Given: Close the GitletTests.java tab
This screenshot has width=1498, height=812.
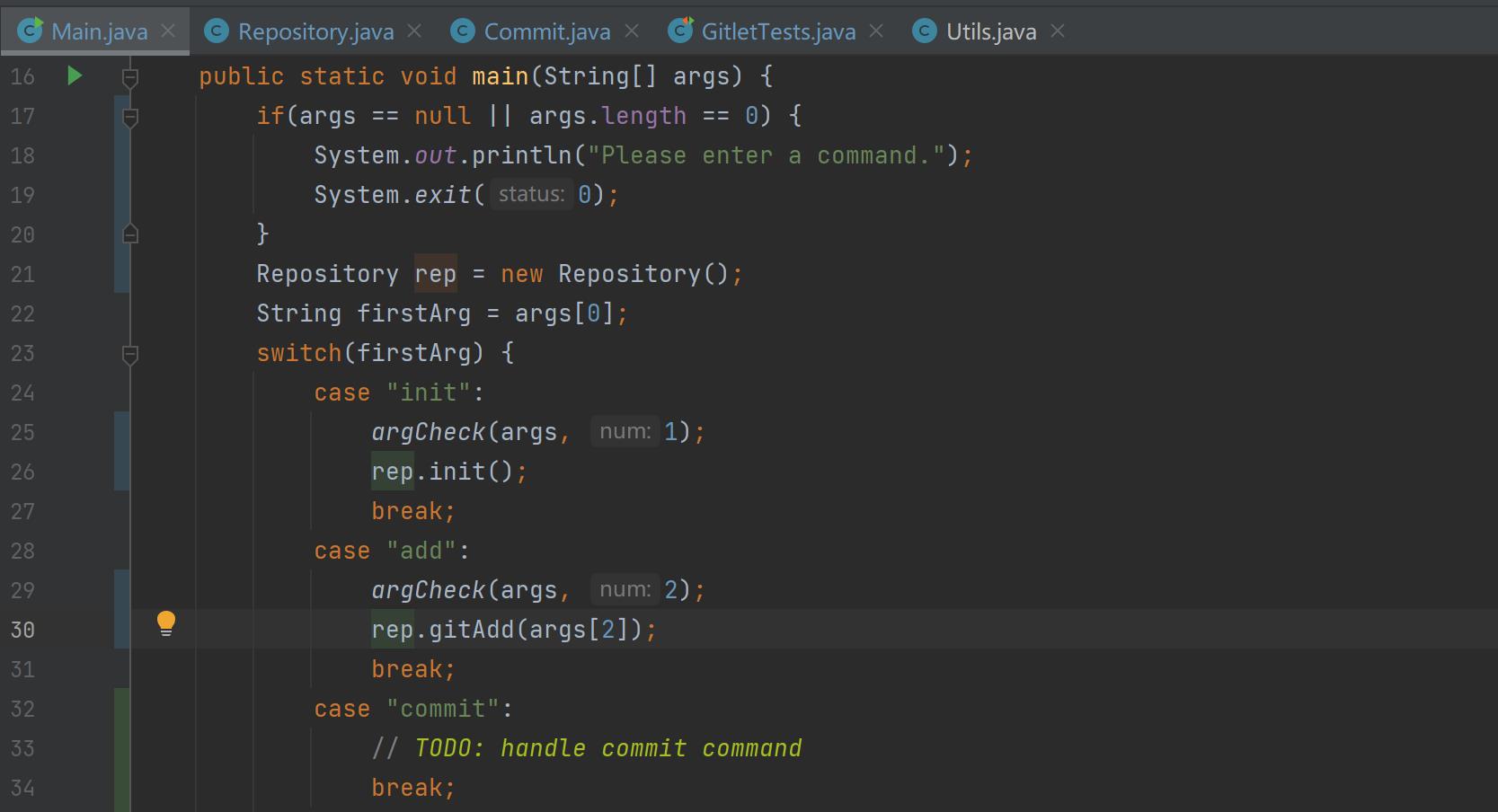Looking at the screenshot, I should click(x=877, y=31).
